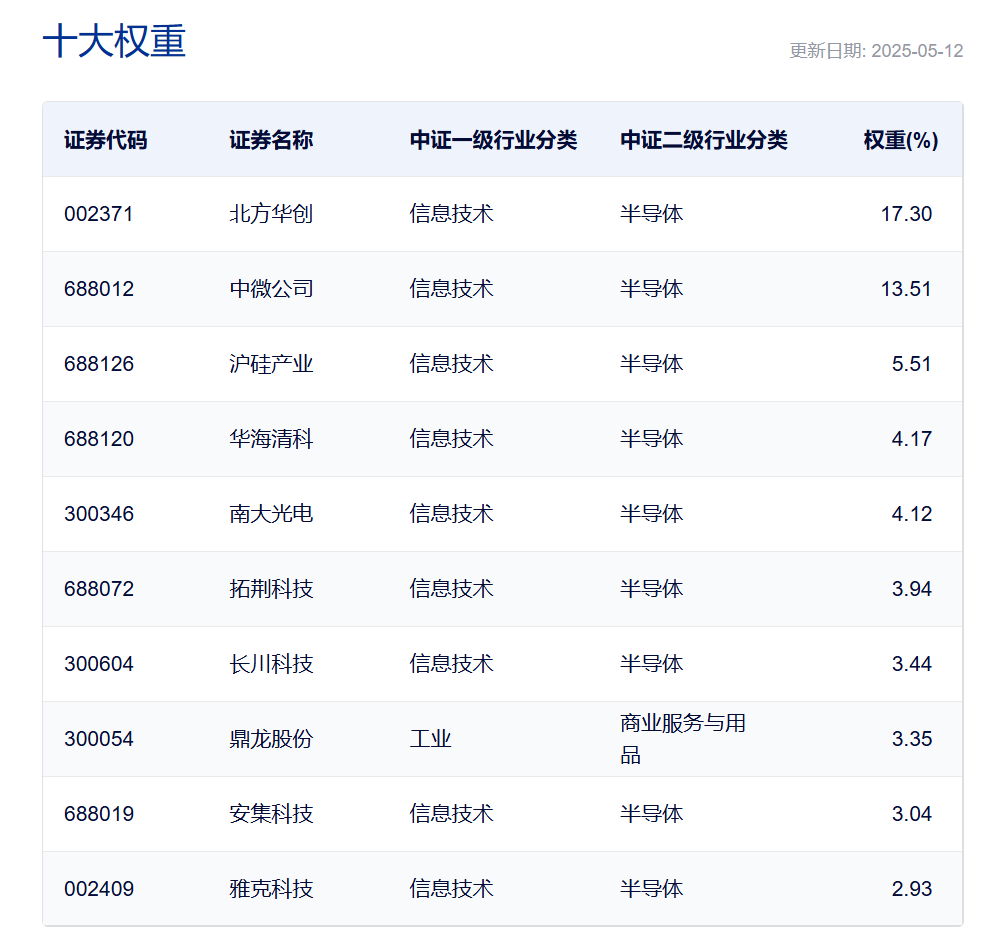Click the 中证二级行业分类 column header

[704, 140]
